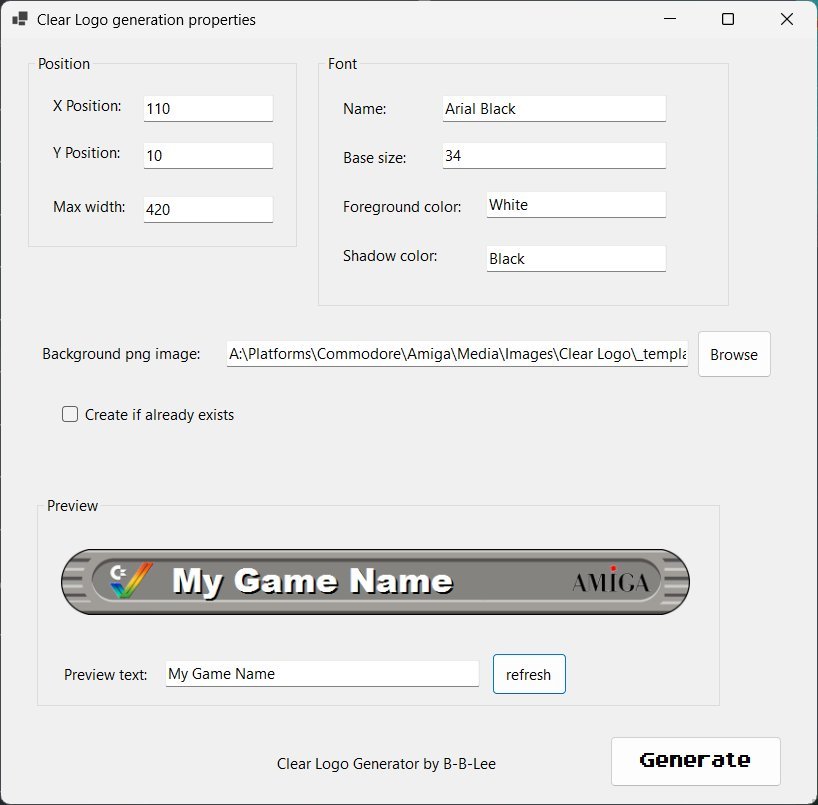Viewport: 818px width, 805px height.
Task: Click the Shadow color field showing Black
Action: pos(576,259)
